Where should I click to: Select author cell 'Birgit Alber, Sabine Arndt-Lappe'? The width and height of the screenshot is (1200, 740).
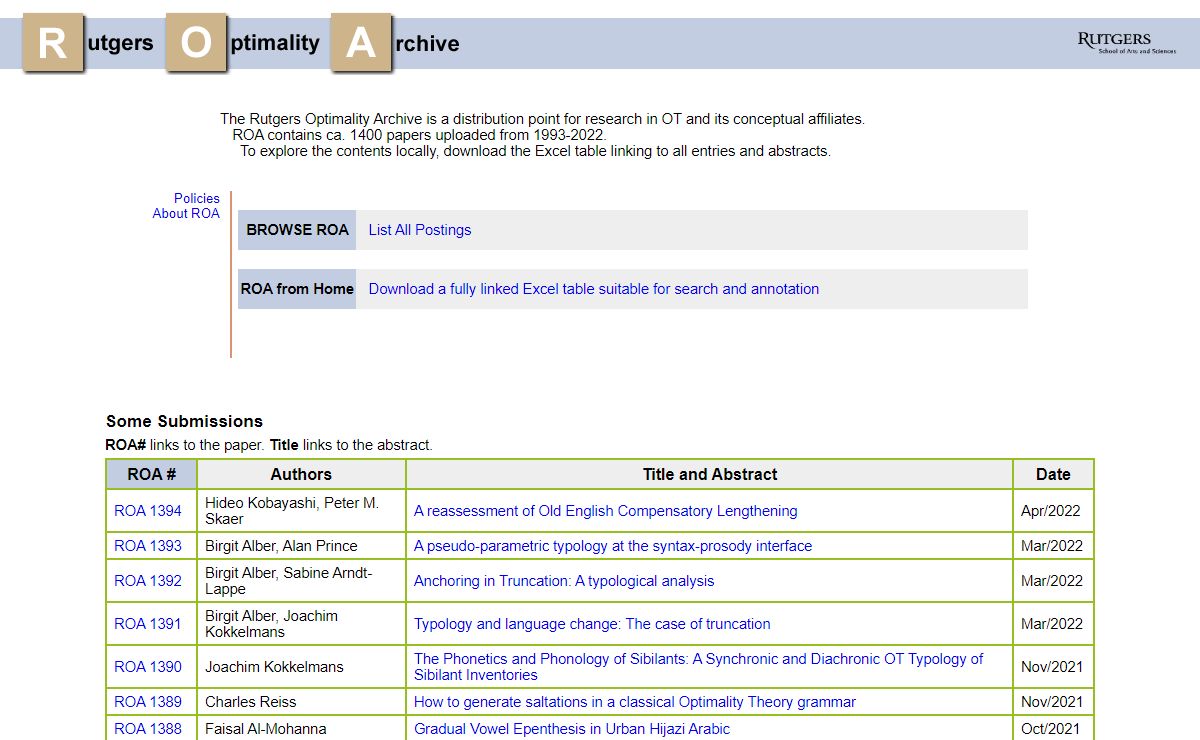(x=301, y=581)
